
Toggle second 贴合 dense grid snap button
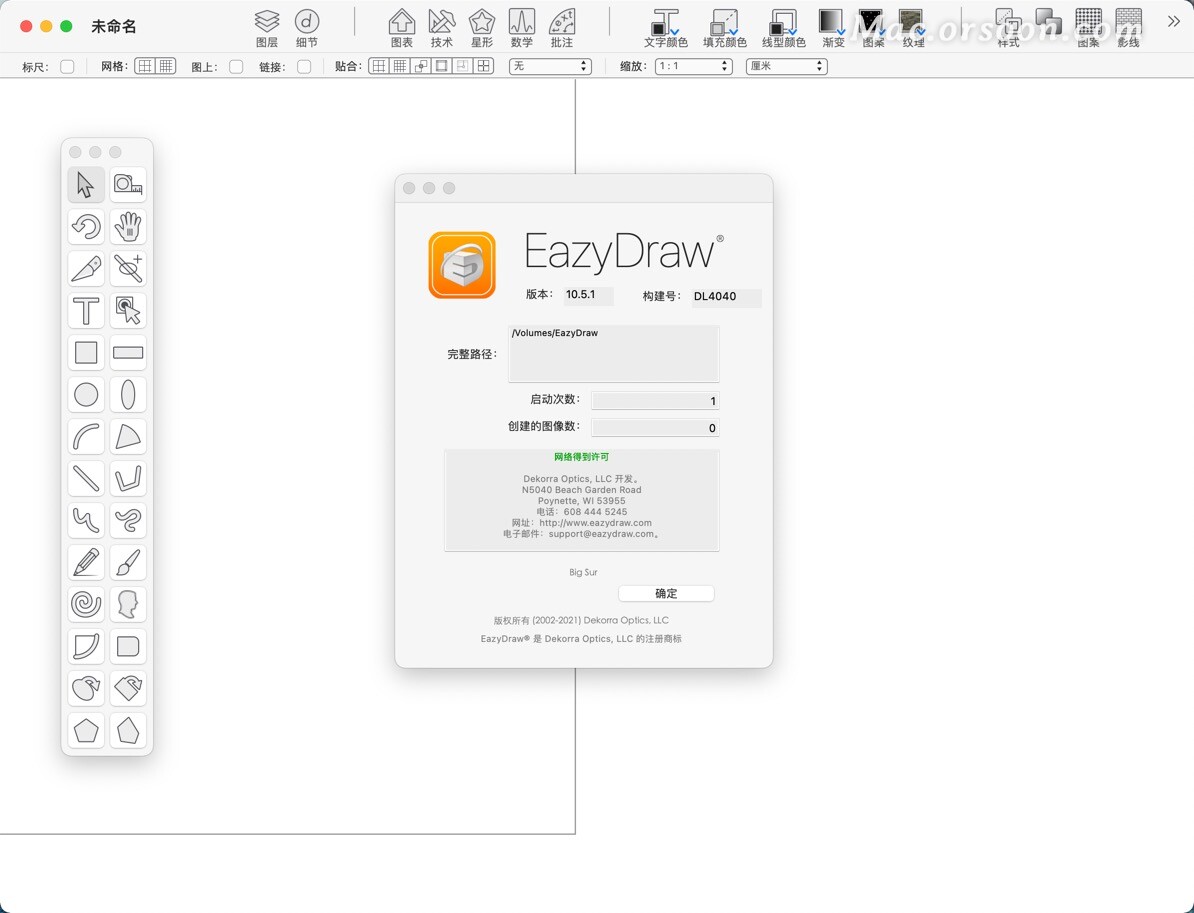point(399,66)
